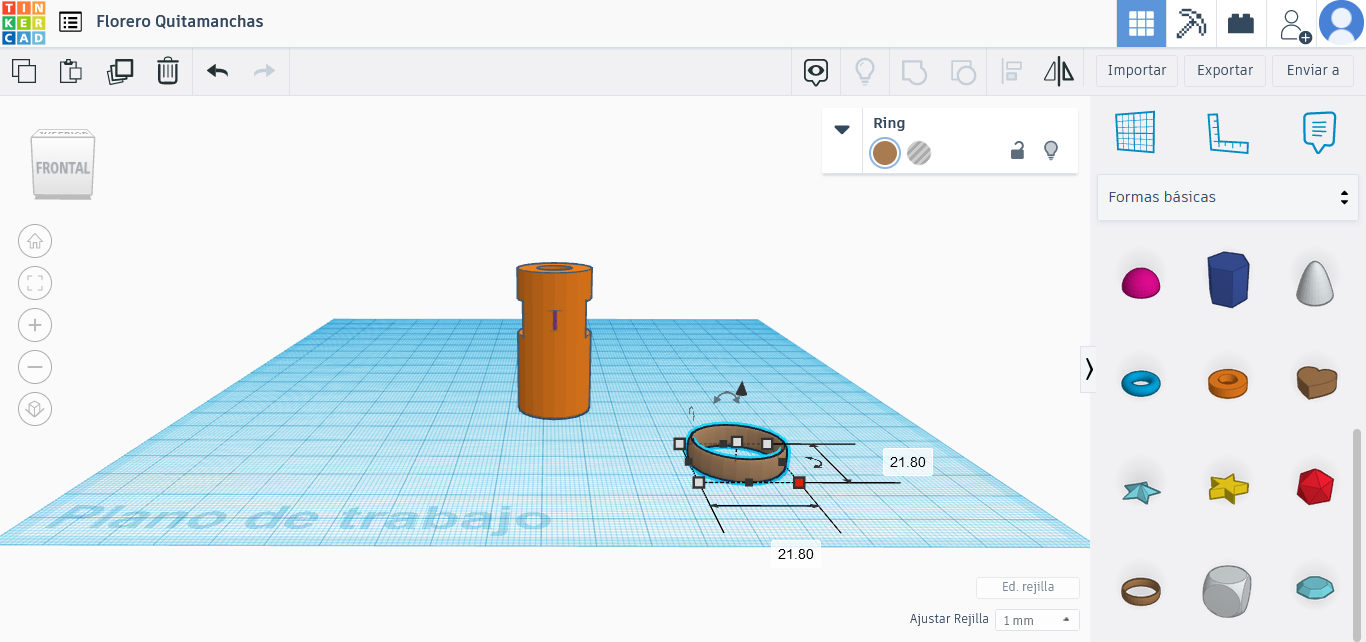Mirror the selected shape

tap(1058, 71)
